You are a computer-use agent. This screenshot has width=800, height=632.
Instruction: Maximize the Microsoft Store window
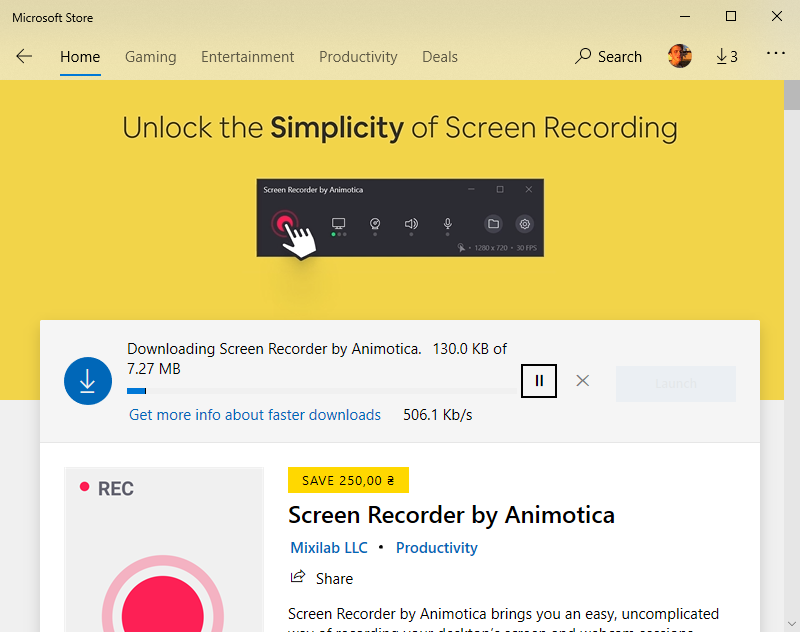click(731, 17)
